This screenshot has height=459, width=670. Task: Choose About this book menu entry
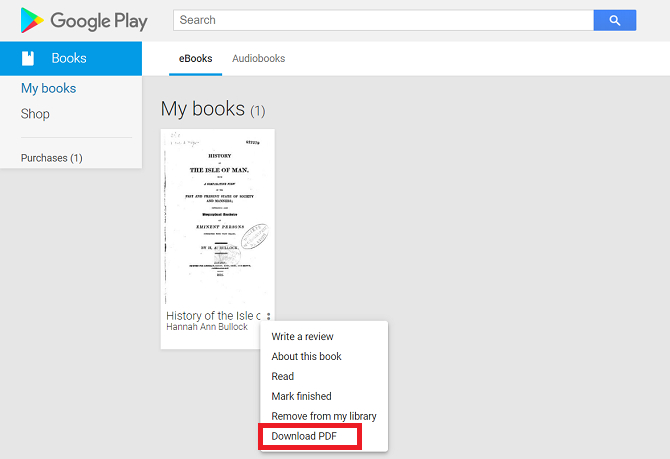click(306, 357)
